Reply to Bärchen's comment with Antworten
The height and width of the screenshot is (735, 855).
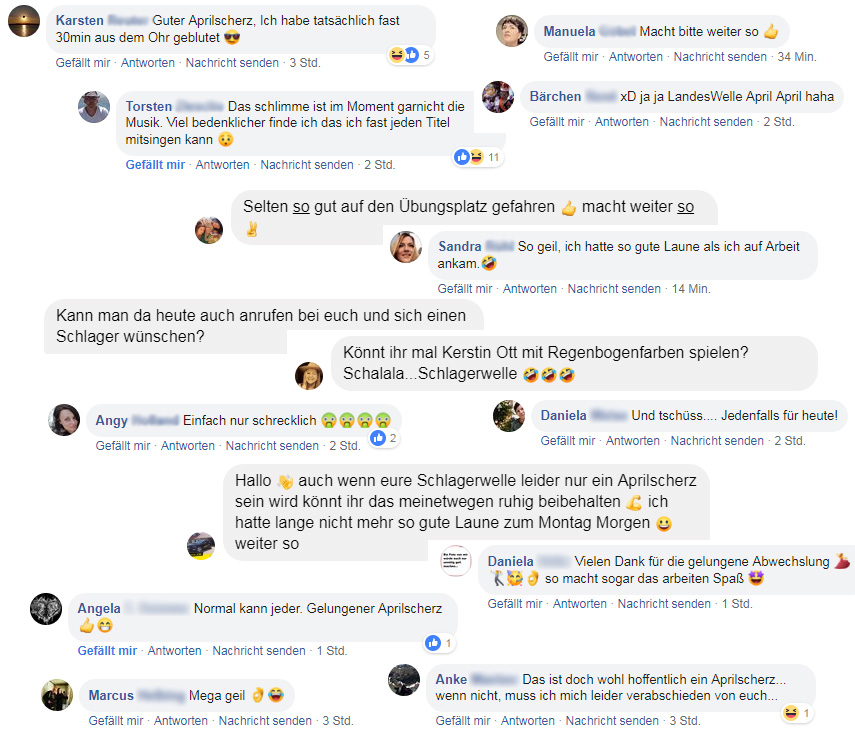click(x=622, y=122)
